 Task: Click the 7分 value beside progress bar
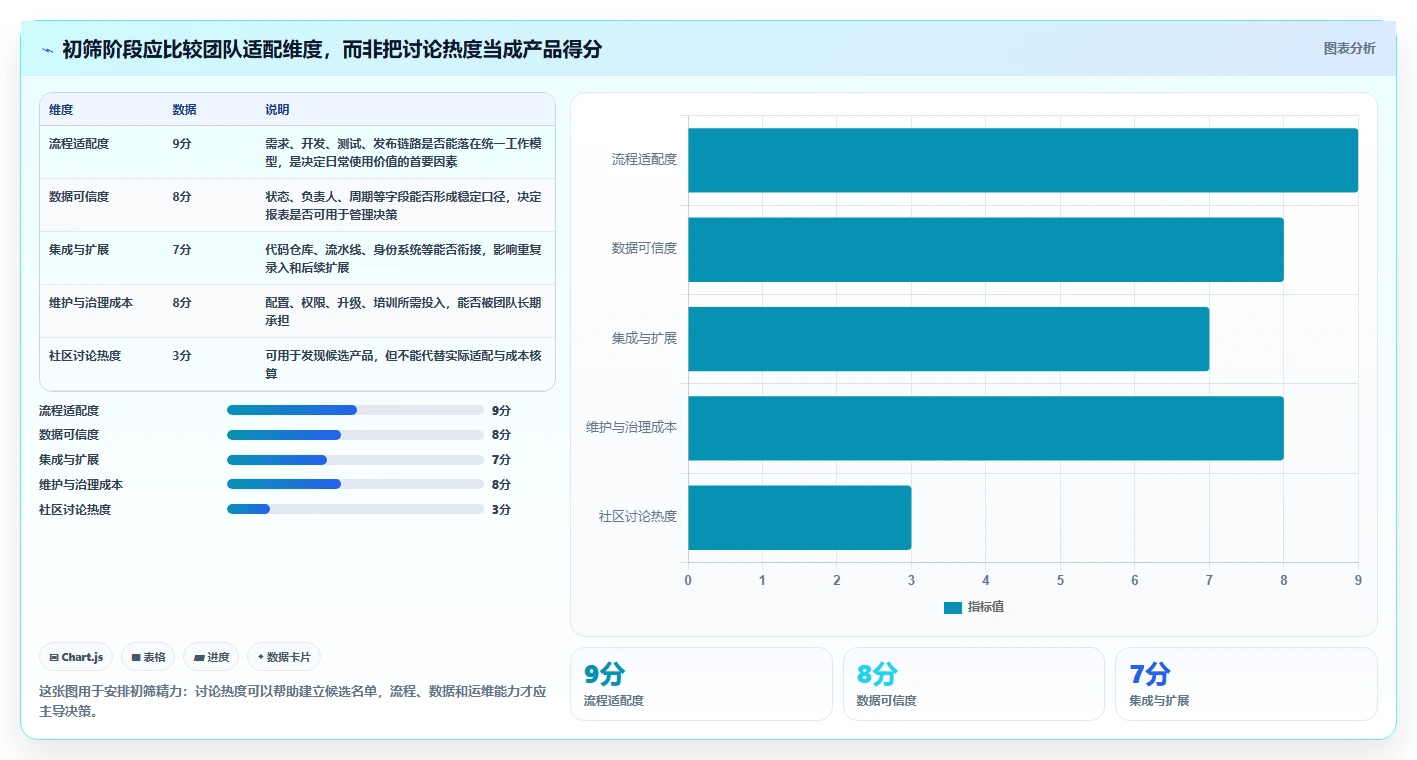pos(501,460)
